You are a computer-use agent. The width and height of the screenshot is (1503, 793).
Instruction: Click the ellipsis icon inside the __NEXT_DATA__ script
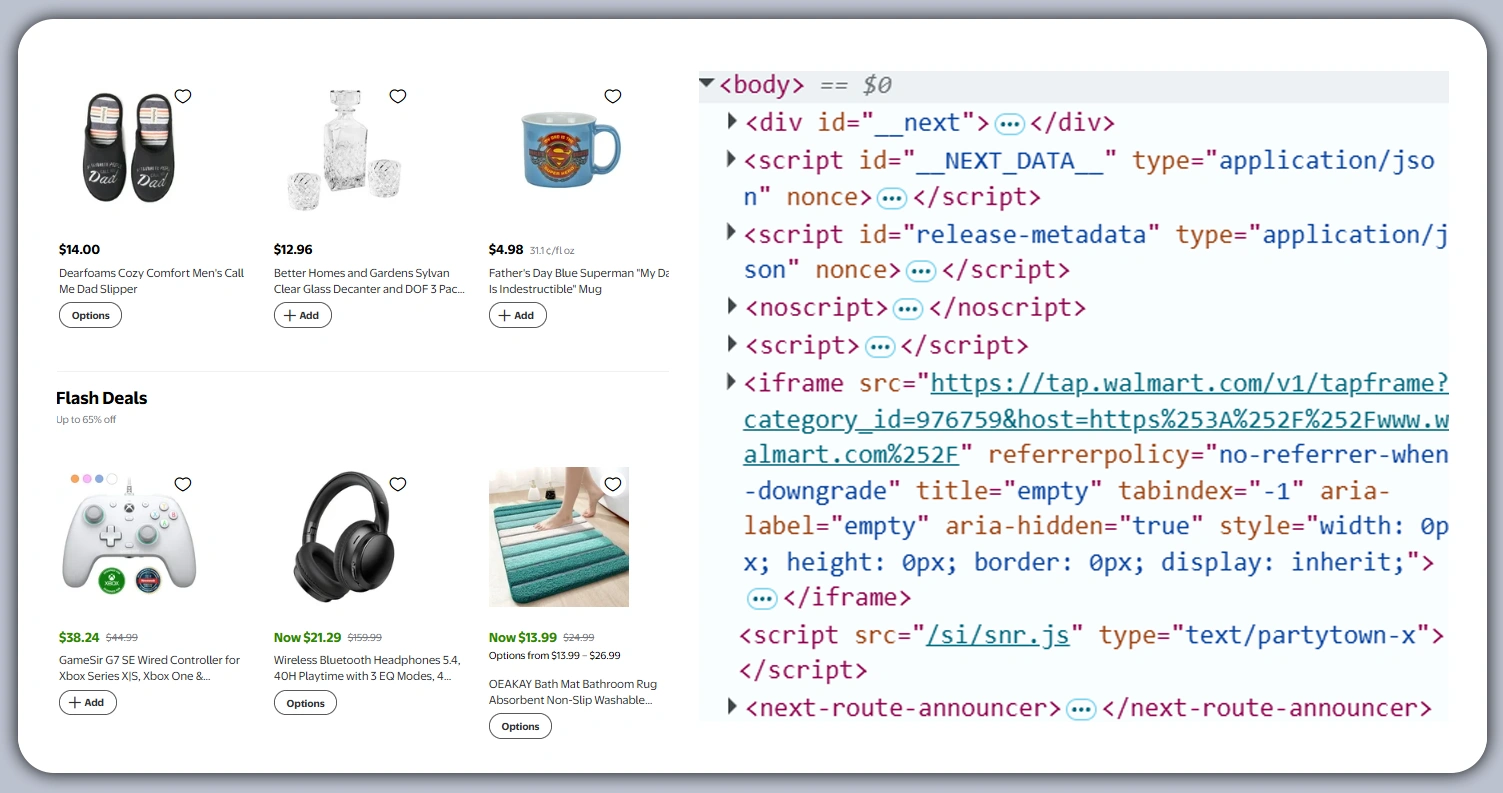pos(890,198)
